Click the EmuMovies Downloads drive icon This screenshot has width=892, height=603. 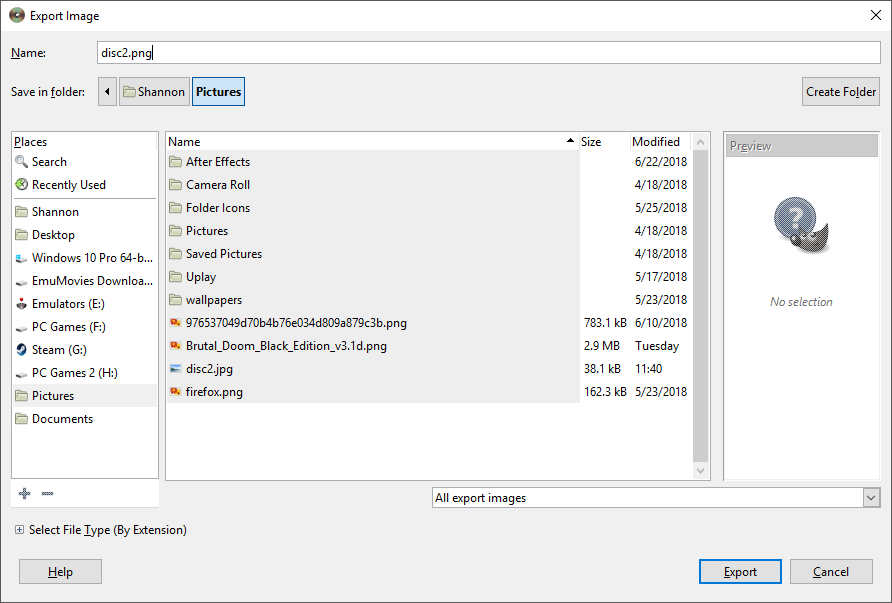(22, 281)
